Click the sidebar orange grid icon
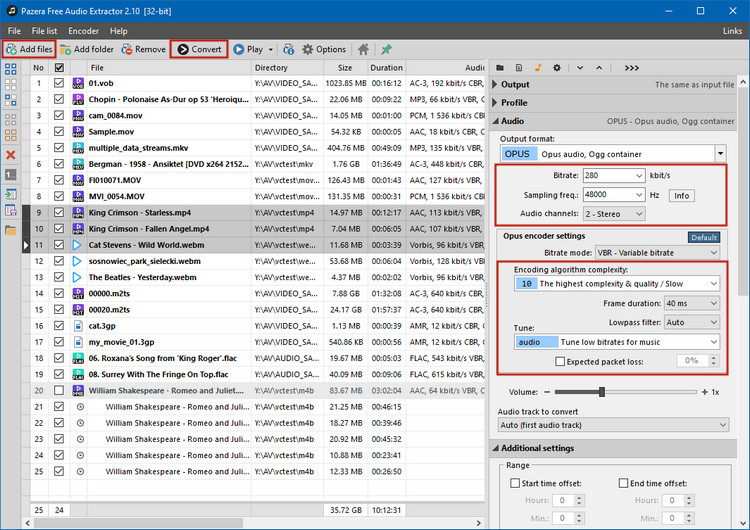 pyautogui.click(x=11, y=135)
